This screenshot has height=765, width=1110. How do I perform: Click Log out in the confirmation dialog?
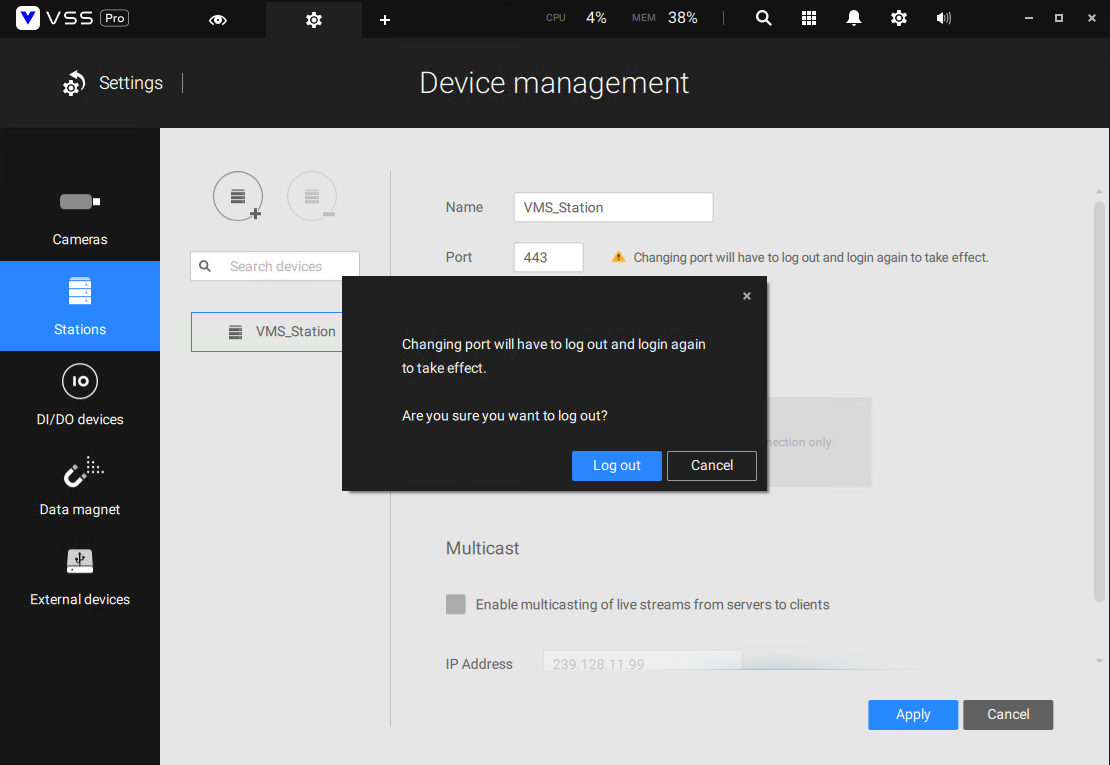(616, 465)
